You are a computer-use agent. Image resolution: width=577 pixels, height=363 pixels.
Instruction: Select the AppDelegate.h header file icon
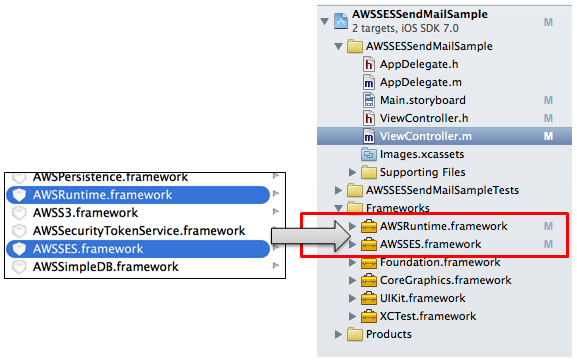pos(369,64)
